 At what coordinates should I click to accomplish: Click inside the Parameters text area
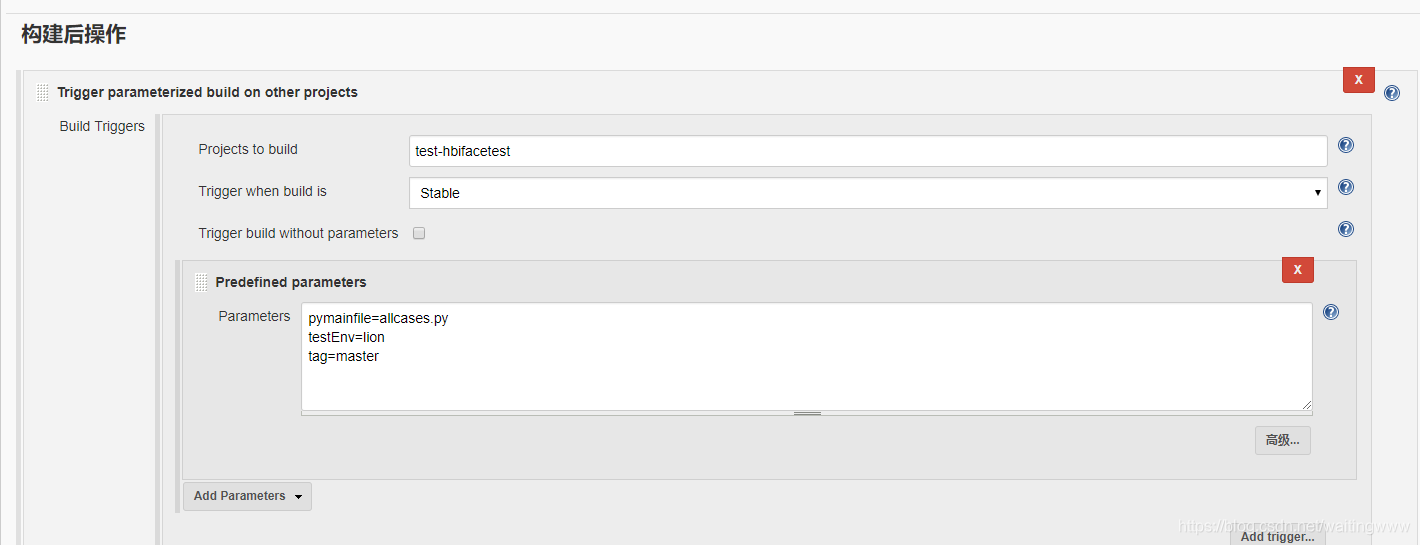coord(806,356)
